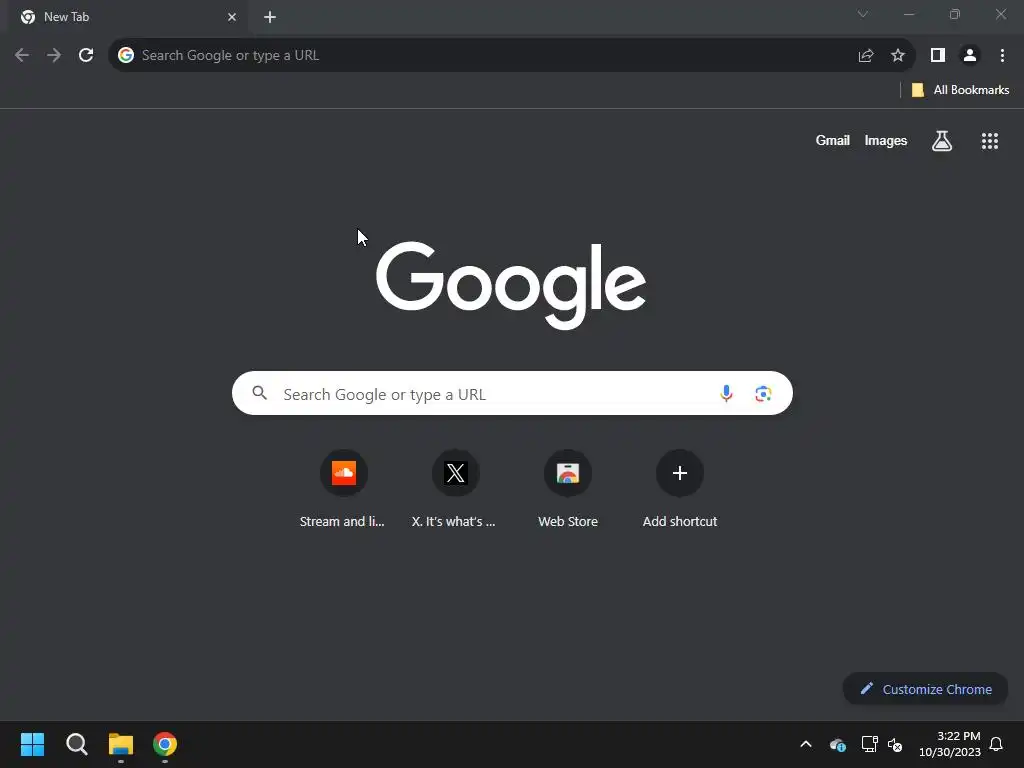This screenshot has width=1024, height=768.
Task: Bookmark this tab with the star icon
Action: pyautogui.click(x=898, y=56)
